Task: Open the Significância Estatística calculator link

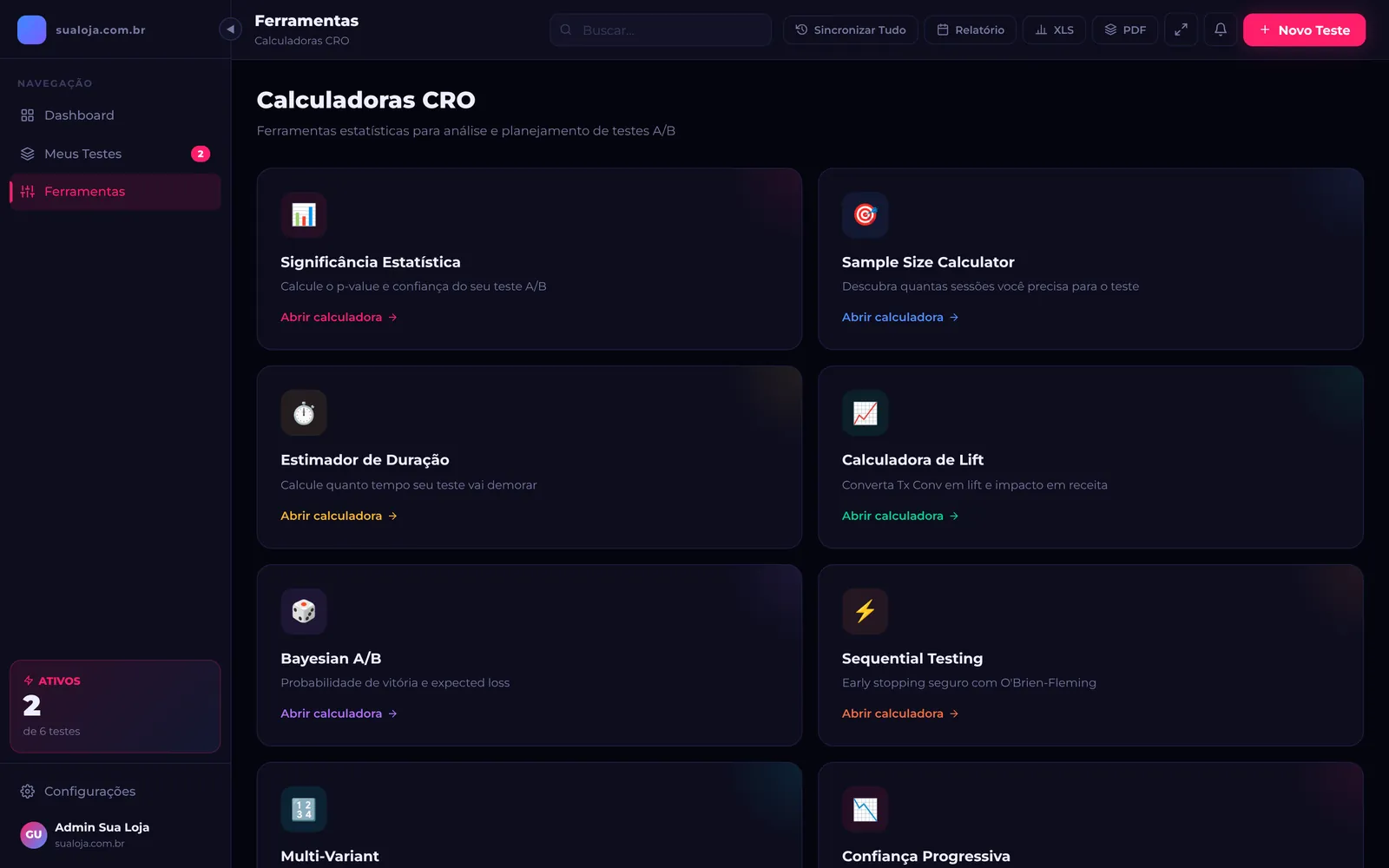Action: (x=339, y=318)
